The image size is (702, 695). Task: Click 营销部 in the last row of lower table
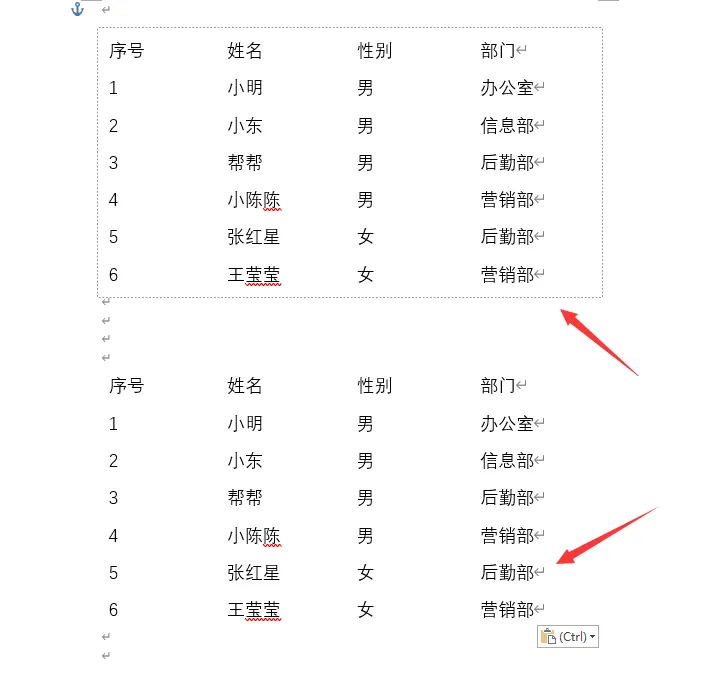point(507,610)
